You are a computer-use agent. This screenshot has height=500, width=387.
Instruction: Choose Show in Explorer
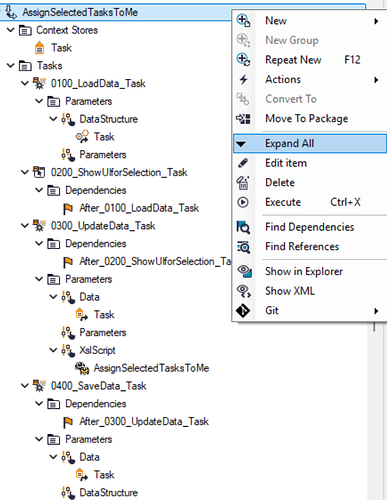pos(310,271)
